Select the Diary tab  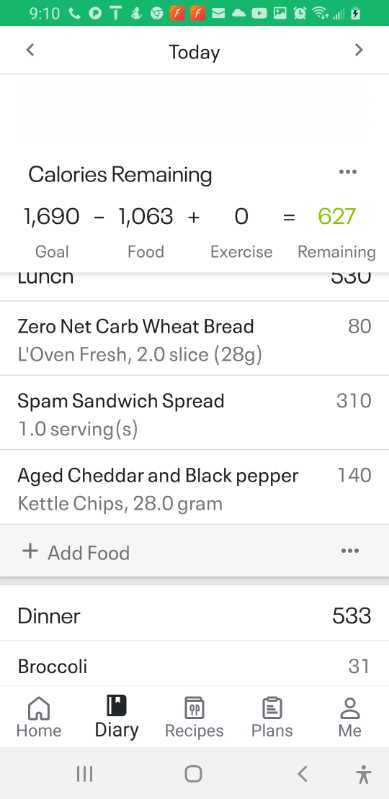coord(116,717)
